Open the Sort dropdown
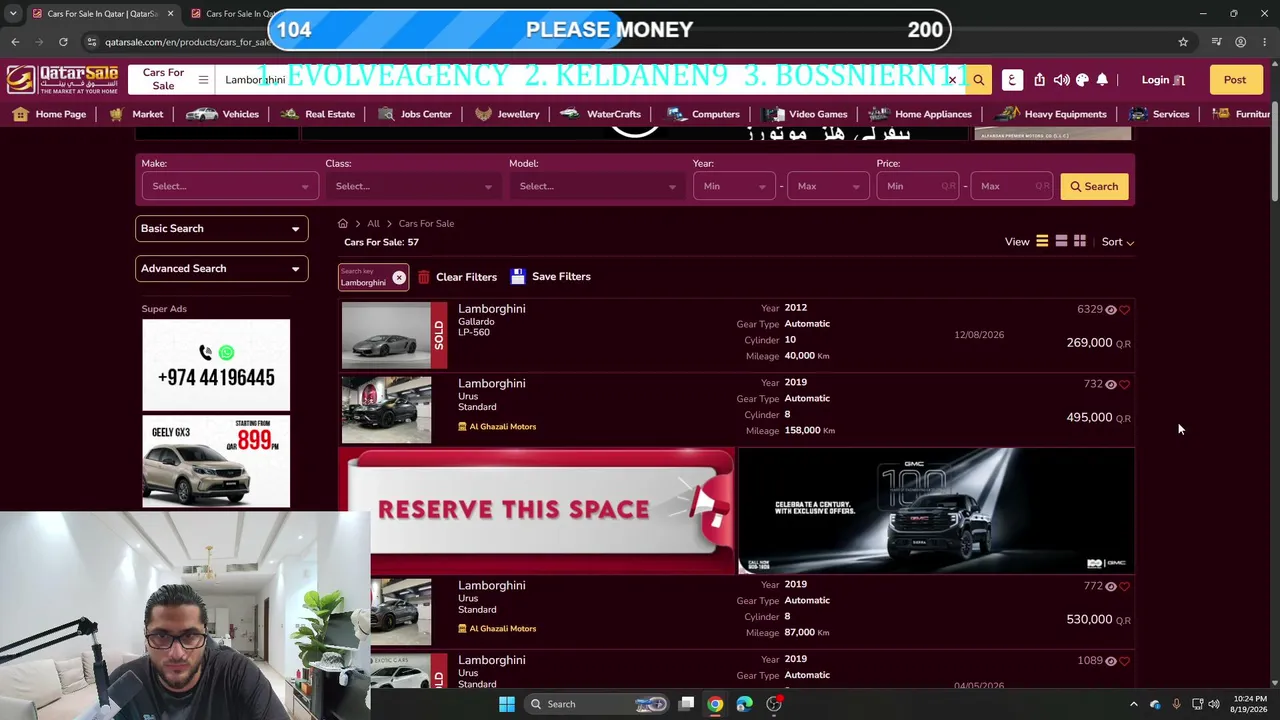Image resolution: width=1280 pixels, height=720 pixels. (x=1117, y=242)
